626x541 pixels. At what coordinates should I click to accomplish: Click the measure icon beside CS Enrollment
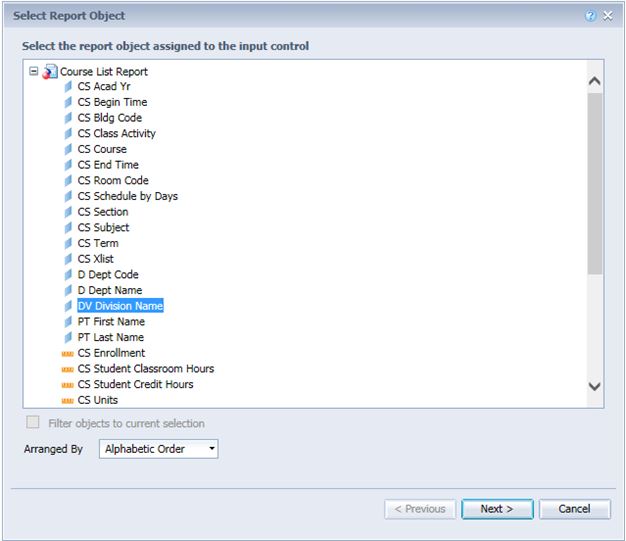(67, 354)
